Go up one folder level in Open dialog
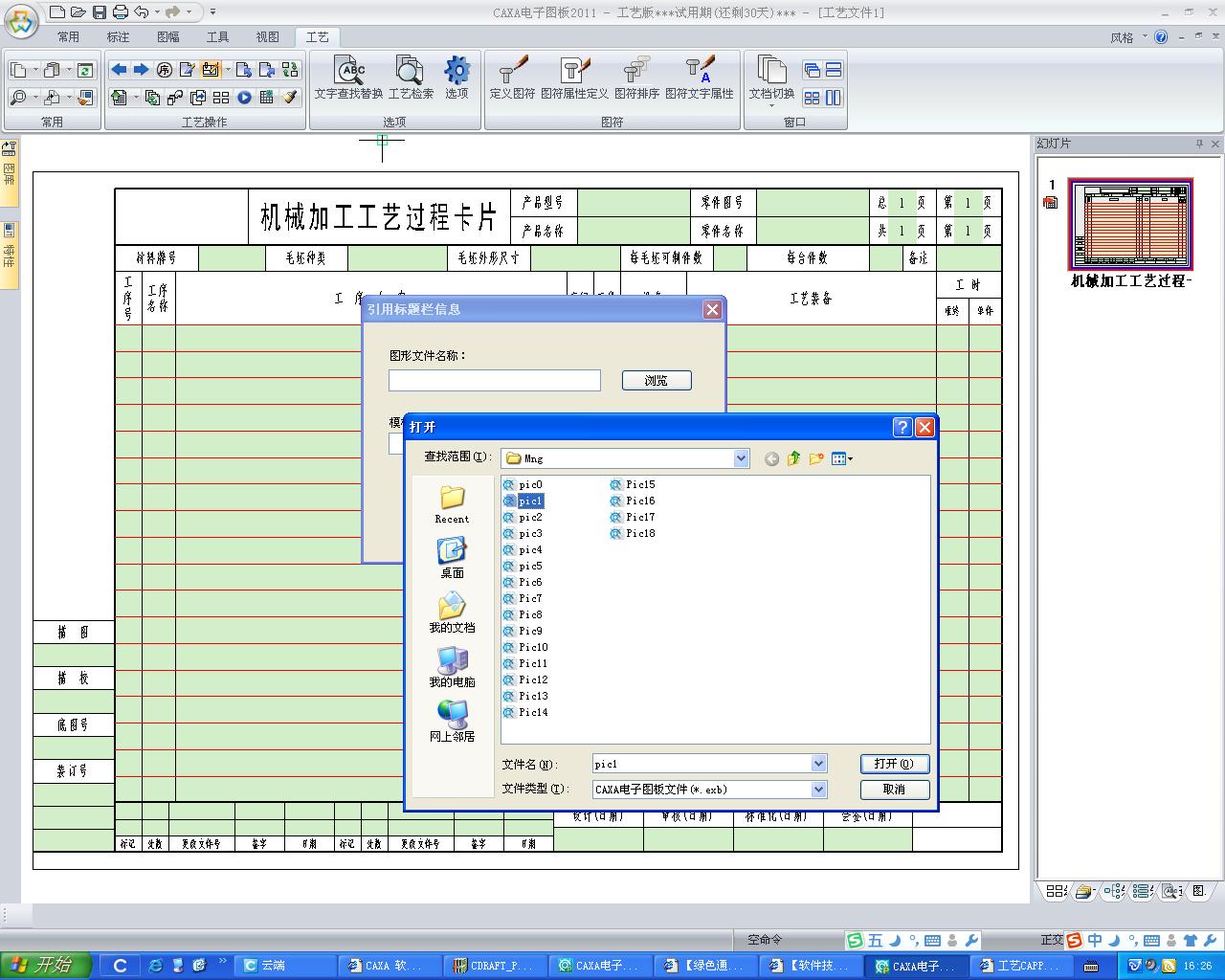 (793, 459)
